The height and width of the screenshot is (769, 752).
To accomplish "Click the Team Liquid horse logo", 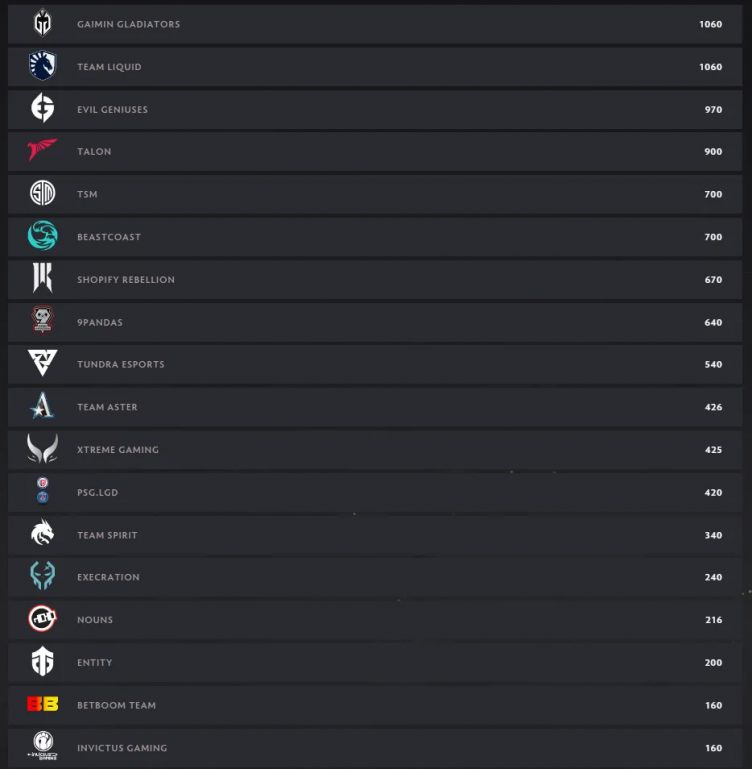I will click(42, 66).
